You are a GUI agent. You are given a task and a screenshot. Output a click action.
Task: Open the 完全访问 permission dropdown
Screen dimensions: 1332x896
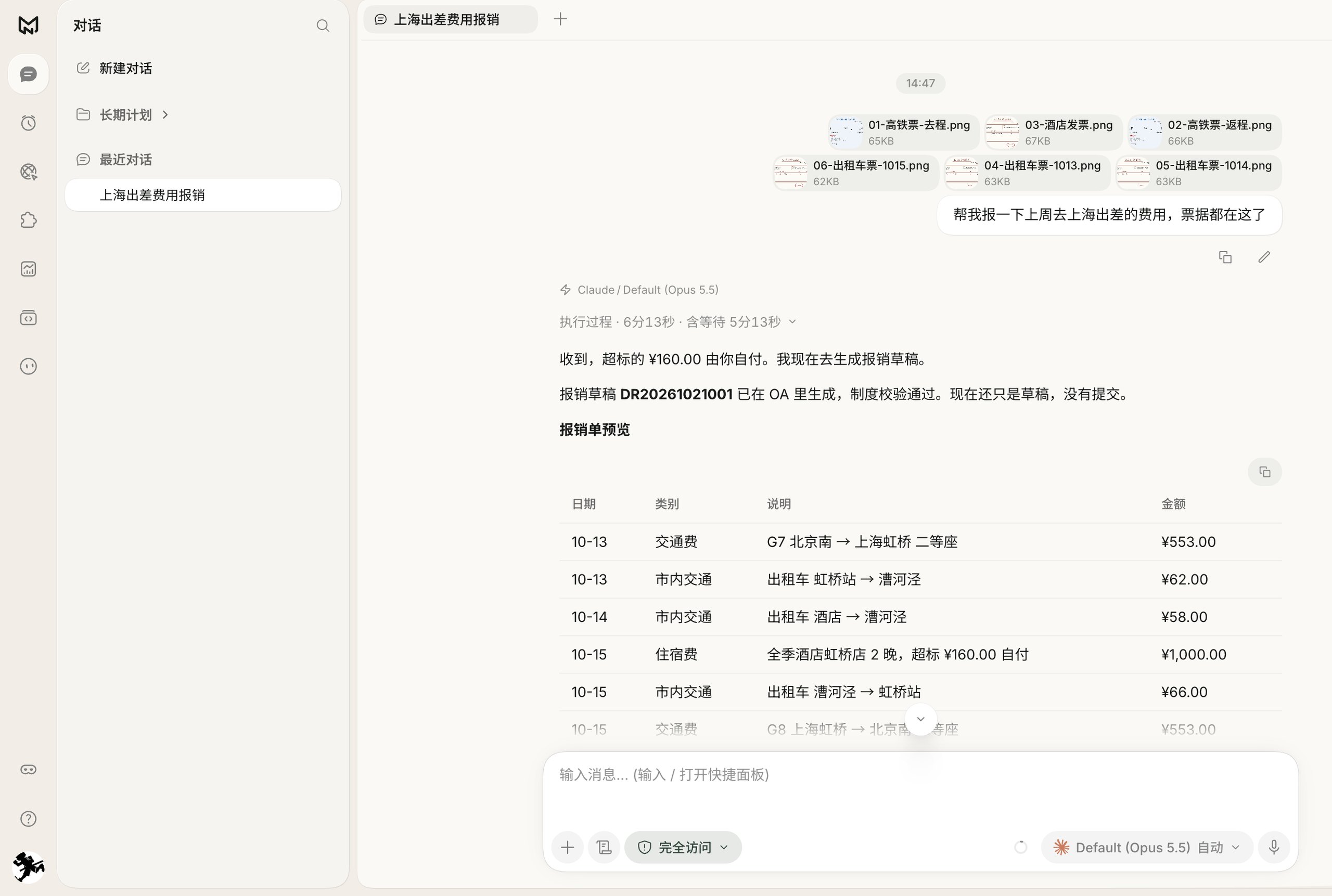pos(683,847)
